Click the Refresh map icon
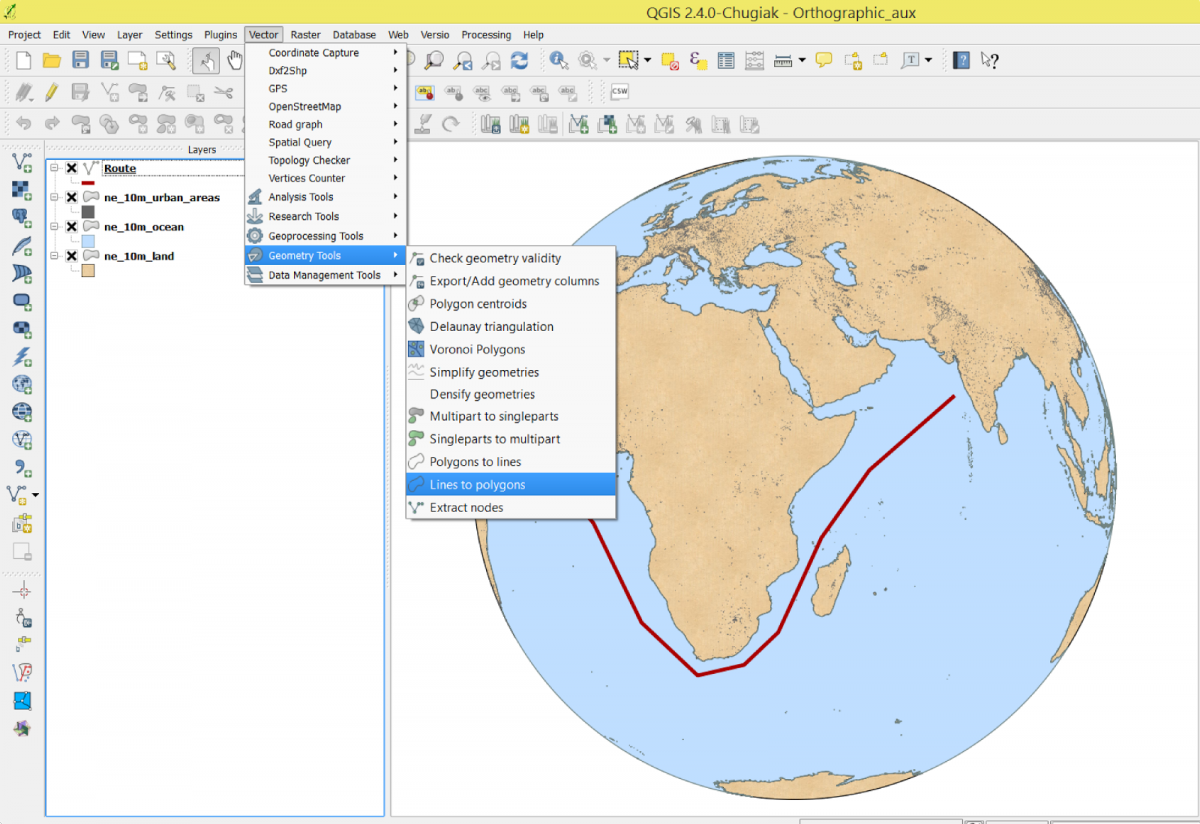 519,60
